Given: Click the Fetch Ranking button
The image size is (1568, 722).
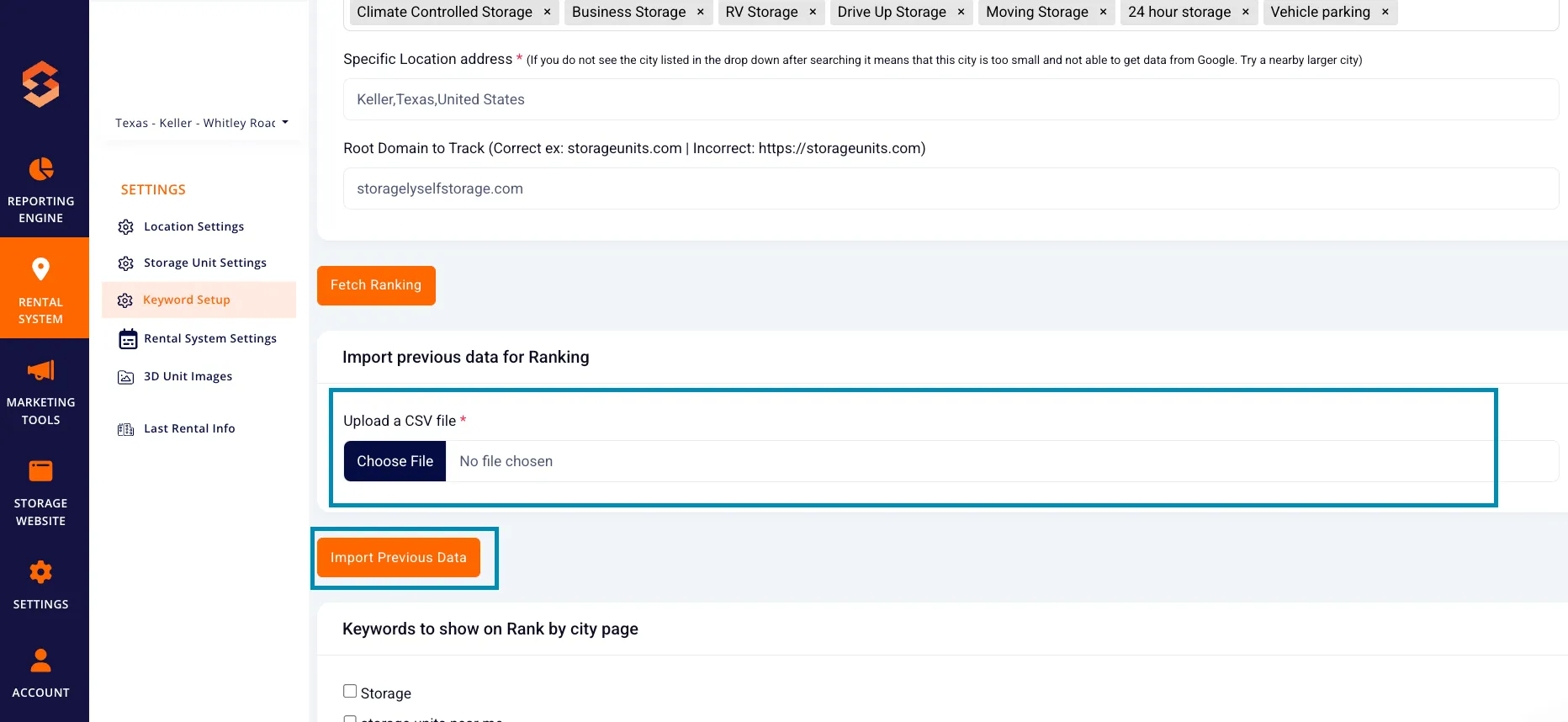Looking at the screenshot, I should 376,285.
